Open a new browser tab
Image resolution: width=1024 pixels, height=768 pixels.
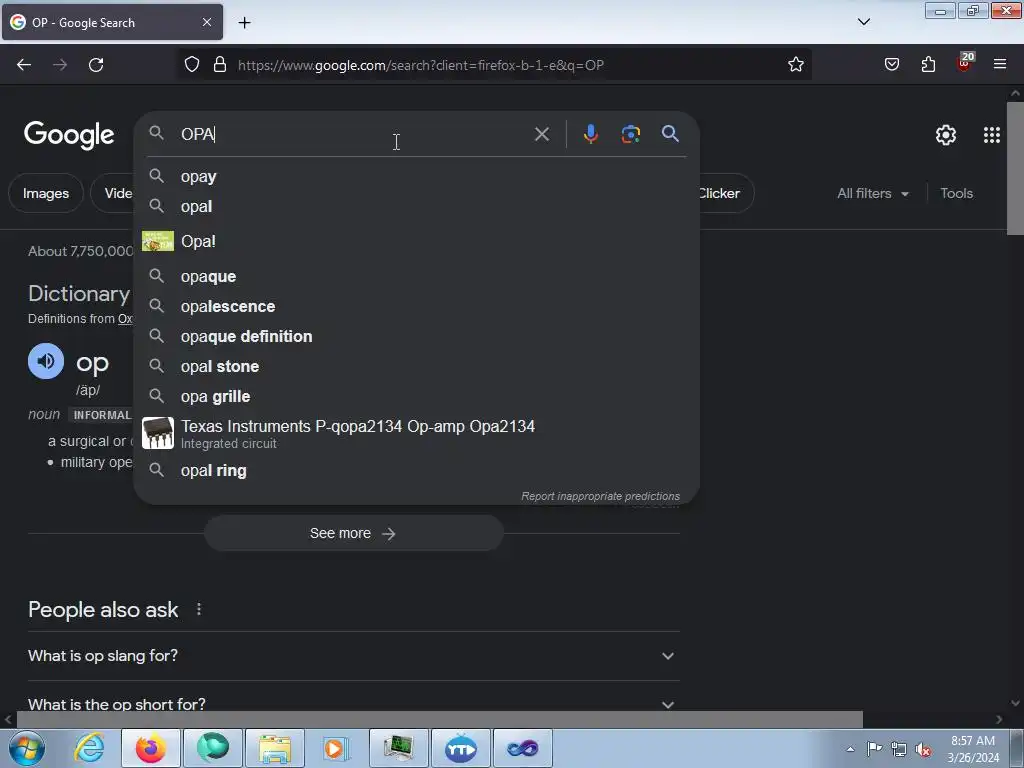(x=244, y=23)
